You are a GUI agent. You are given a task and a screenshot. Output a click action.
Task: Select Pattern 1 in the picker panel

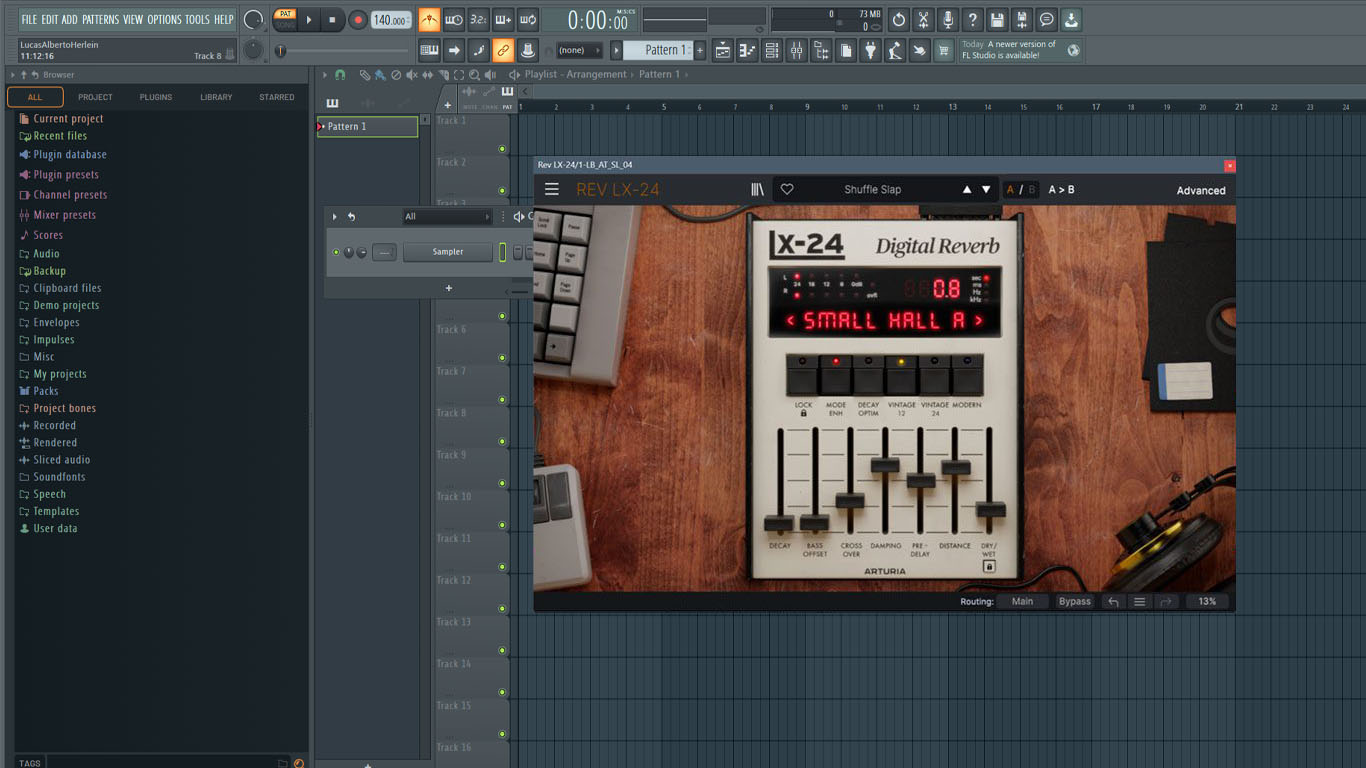click(367, 127)
